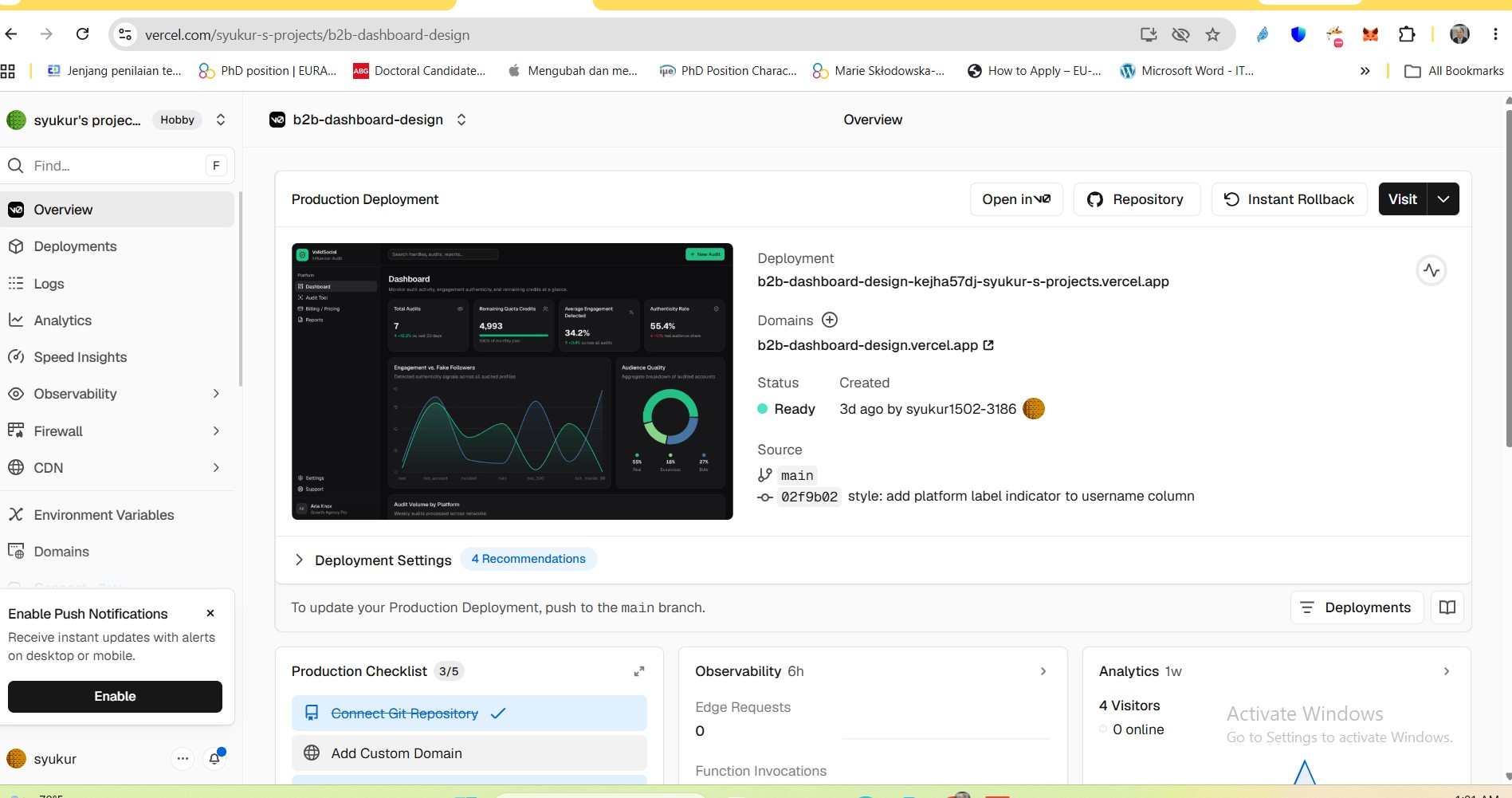
Task: Expand the Firewall submenu chevron
Action: [x=216, y=431]
